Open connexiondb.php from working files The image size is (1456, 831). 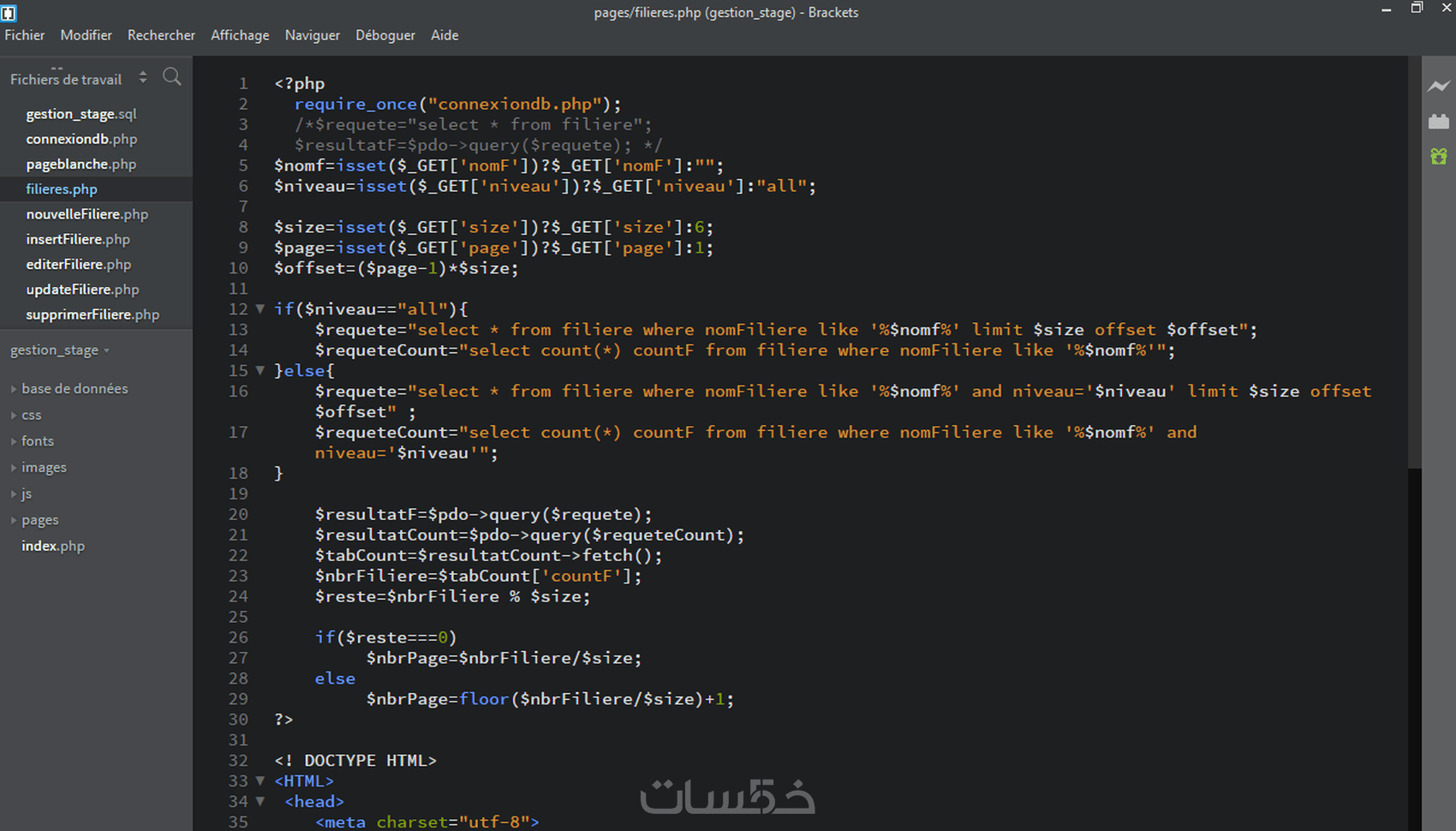[x=81, y=138]
